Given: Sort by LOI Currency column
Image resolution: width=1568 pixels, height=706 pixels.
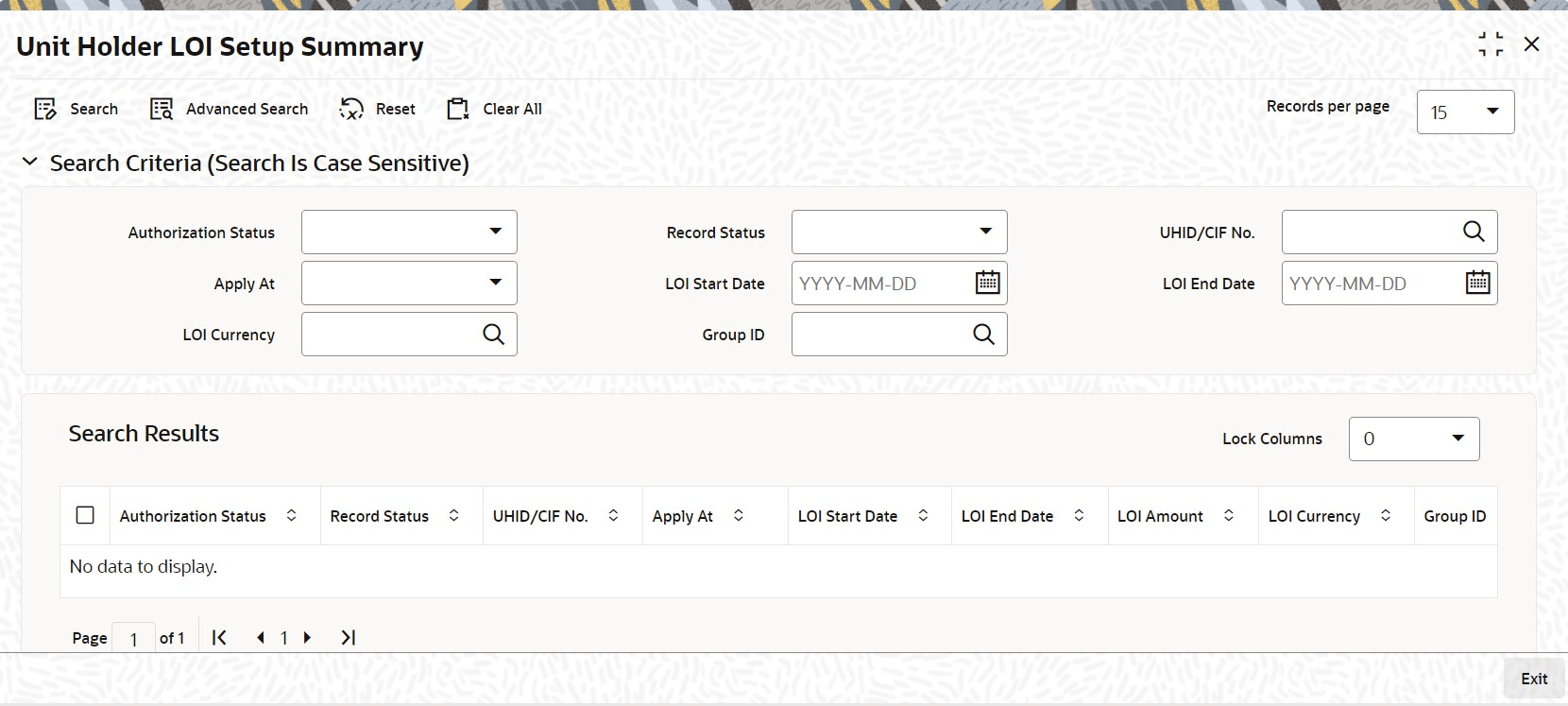Looking at the screenshot, I should point(1386,515).
